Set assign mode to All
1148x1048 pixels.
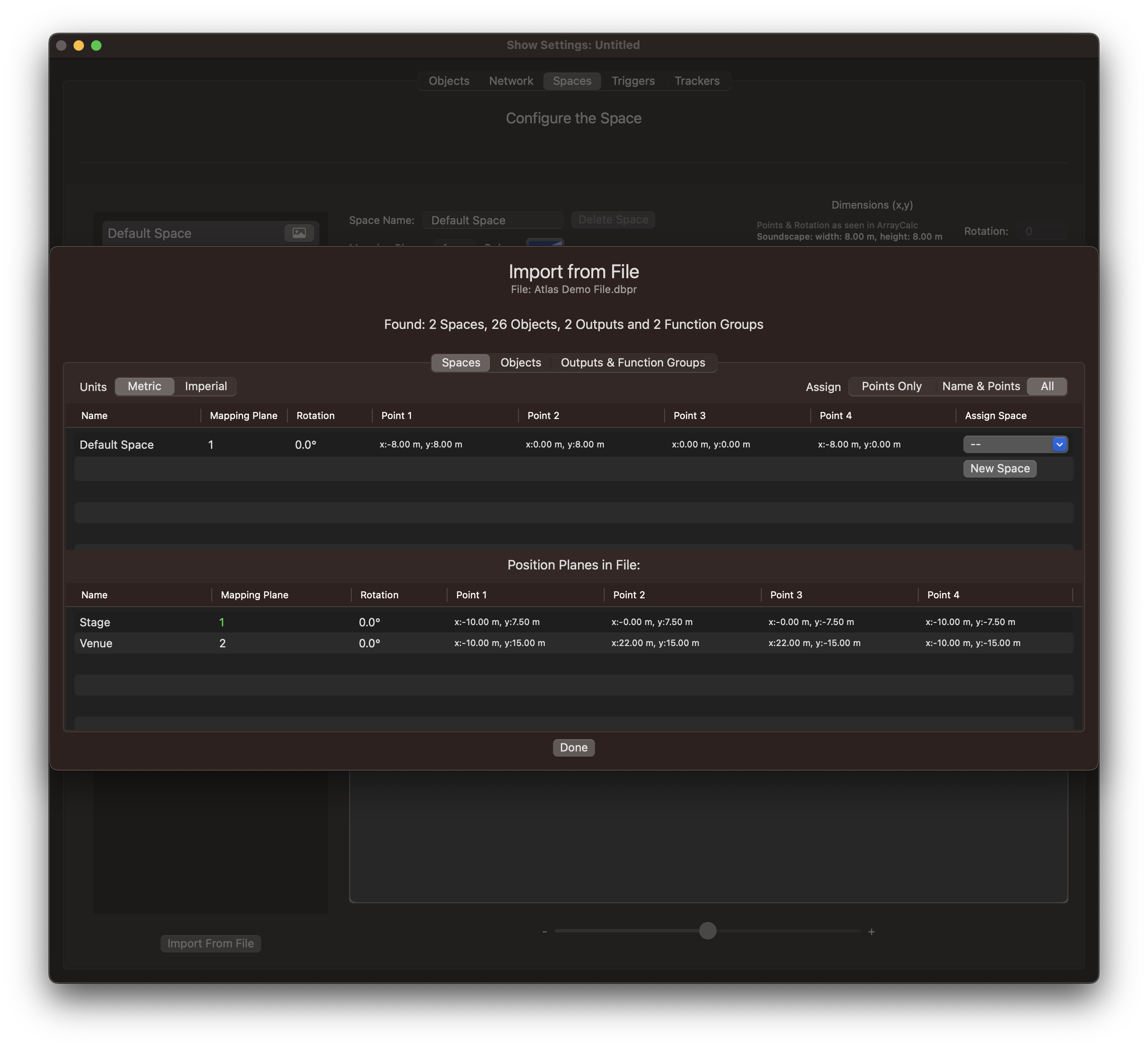(x=1046, y=386)
